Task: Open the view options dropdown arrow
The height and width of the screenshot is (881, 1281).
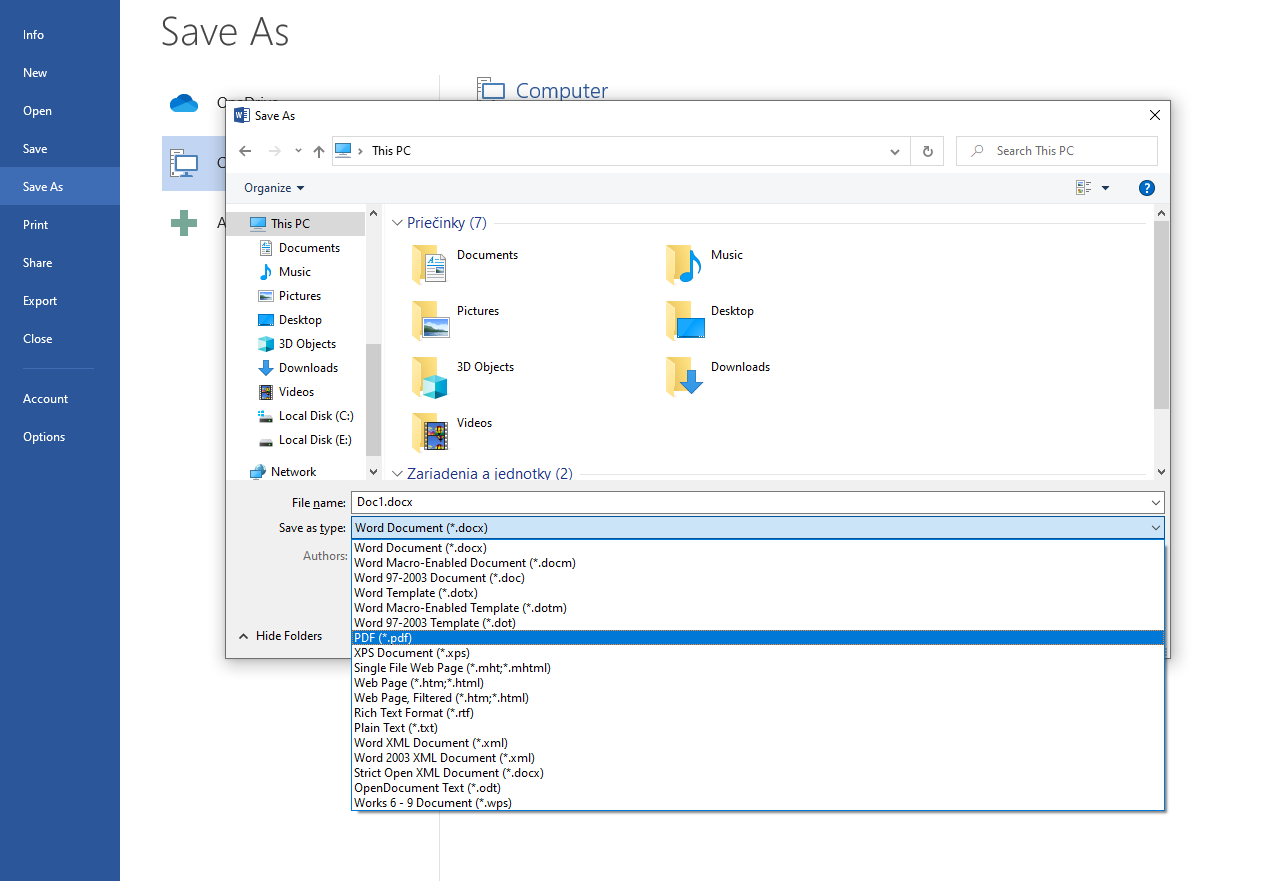Action: coord(1105,188)
